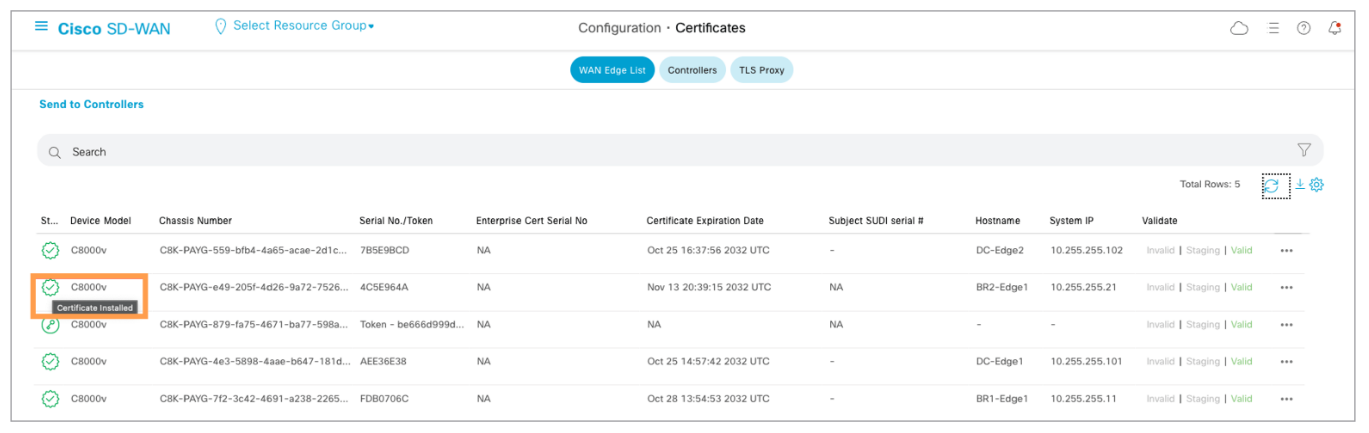Refresh the WAN edge list table
This screenshot has width=1369, height=433.
click(x=1271, y=185)
